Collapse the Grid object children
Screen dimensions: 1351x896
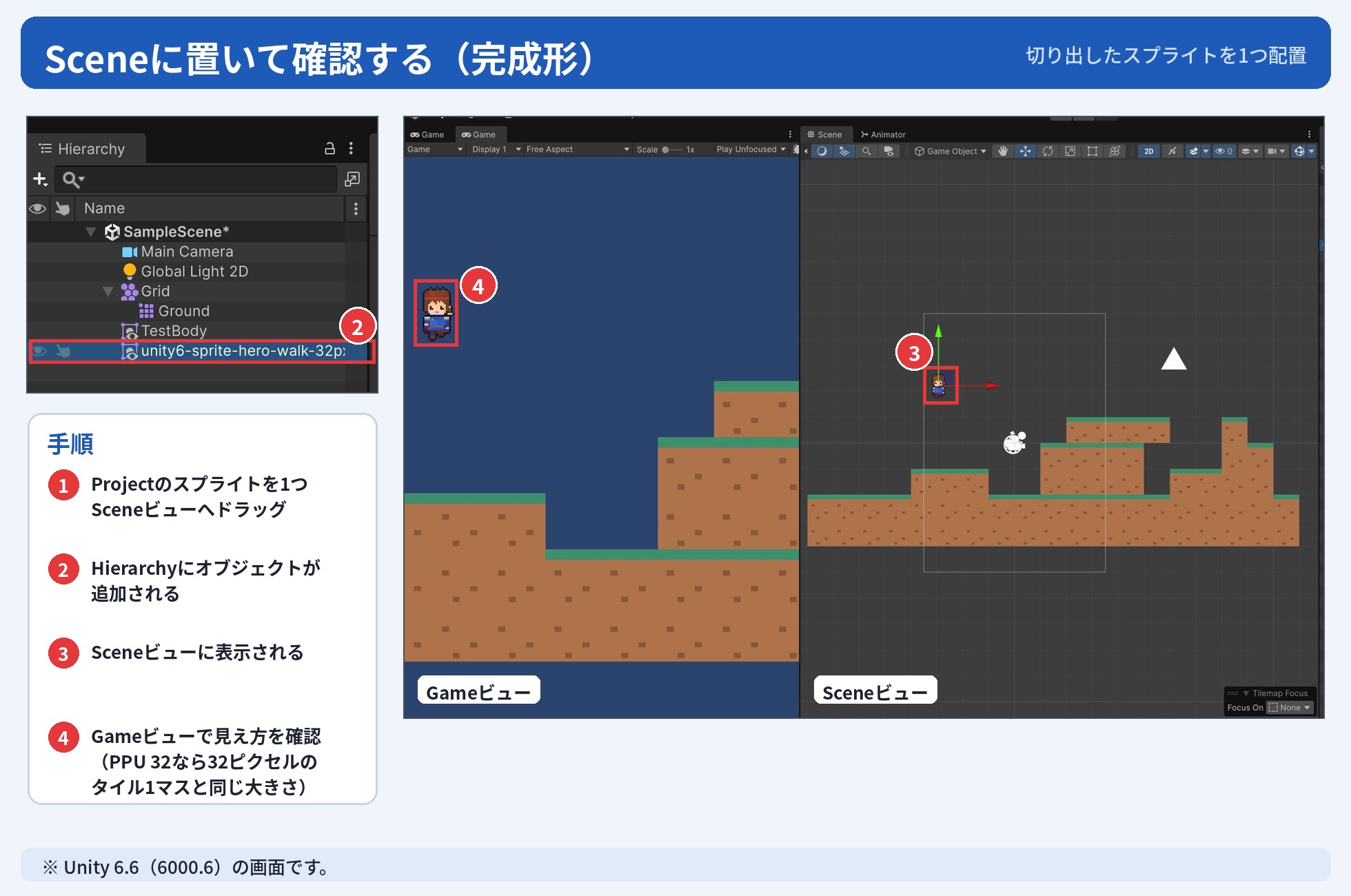(108, 292)
